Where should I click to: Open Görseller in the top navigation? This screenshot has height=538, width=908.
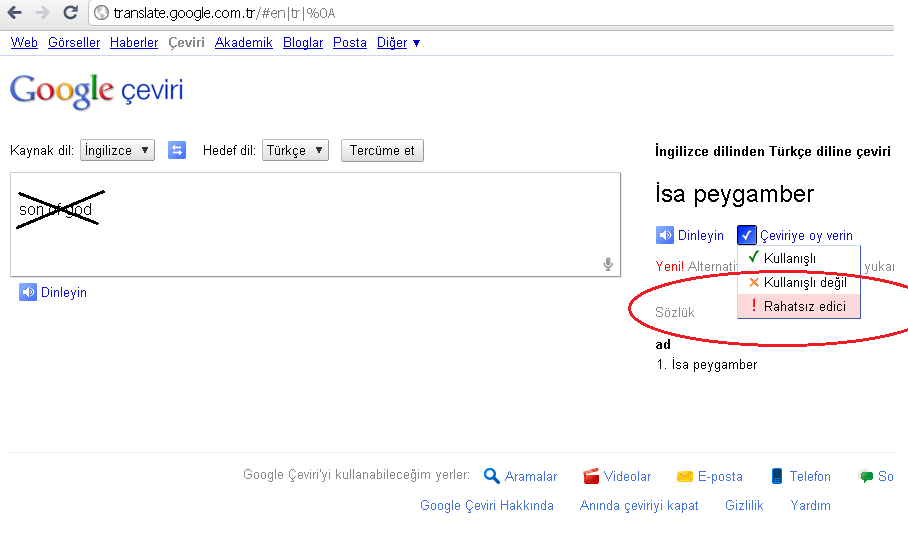coord(74,42)
